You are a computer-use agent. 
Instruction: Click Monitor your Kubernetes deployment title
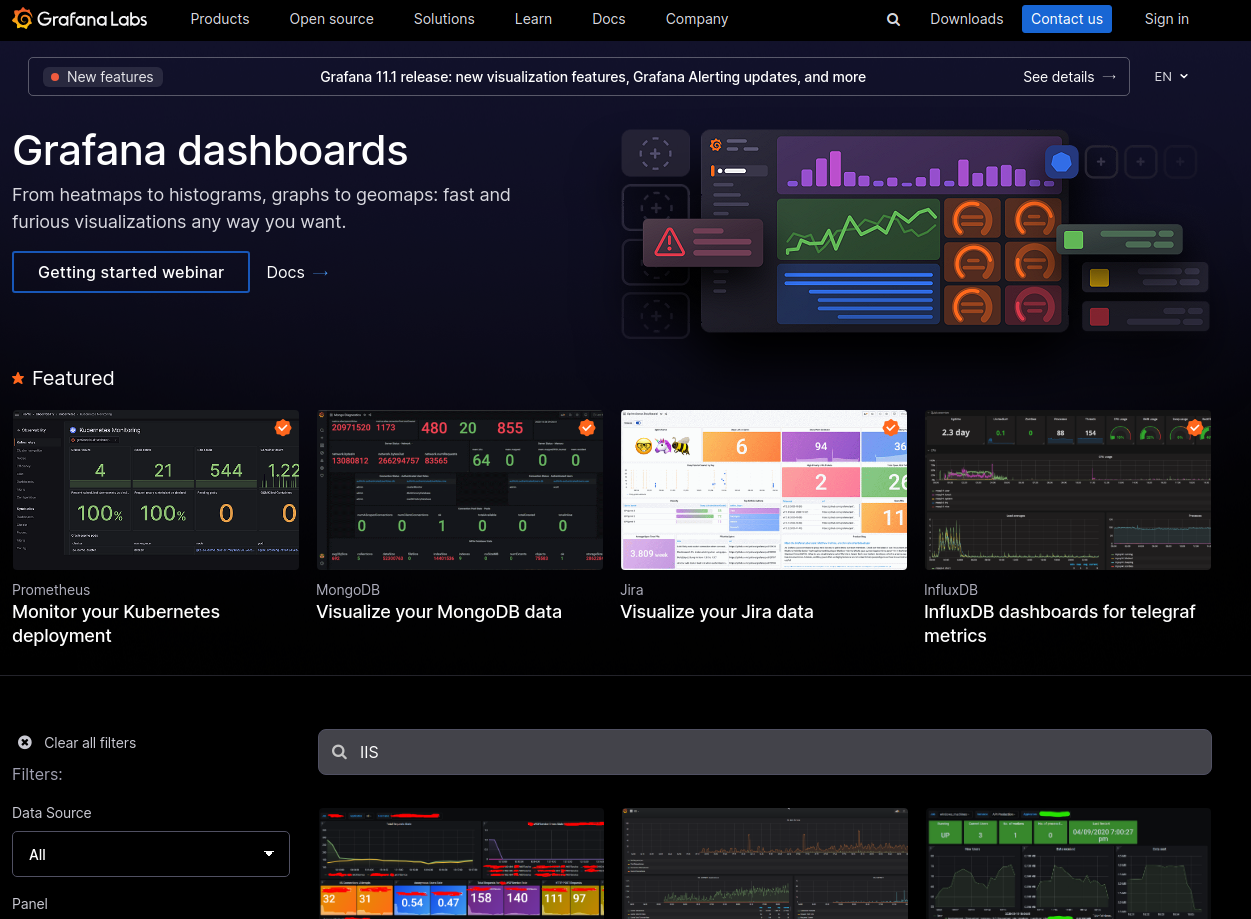pyautogui.click(x=116, y=624)
